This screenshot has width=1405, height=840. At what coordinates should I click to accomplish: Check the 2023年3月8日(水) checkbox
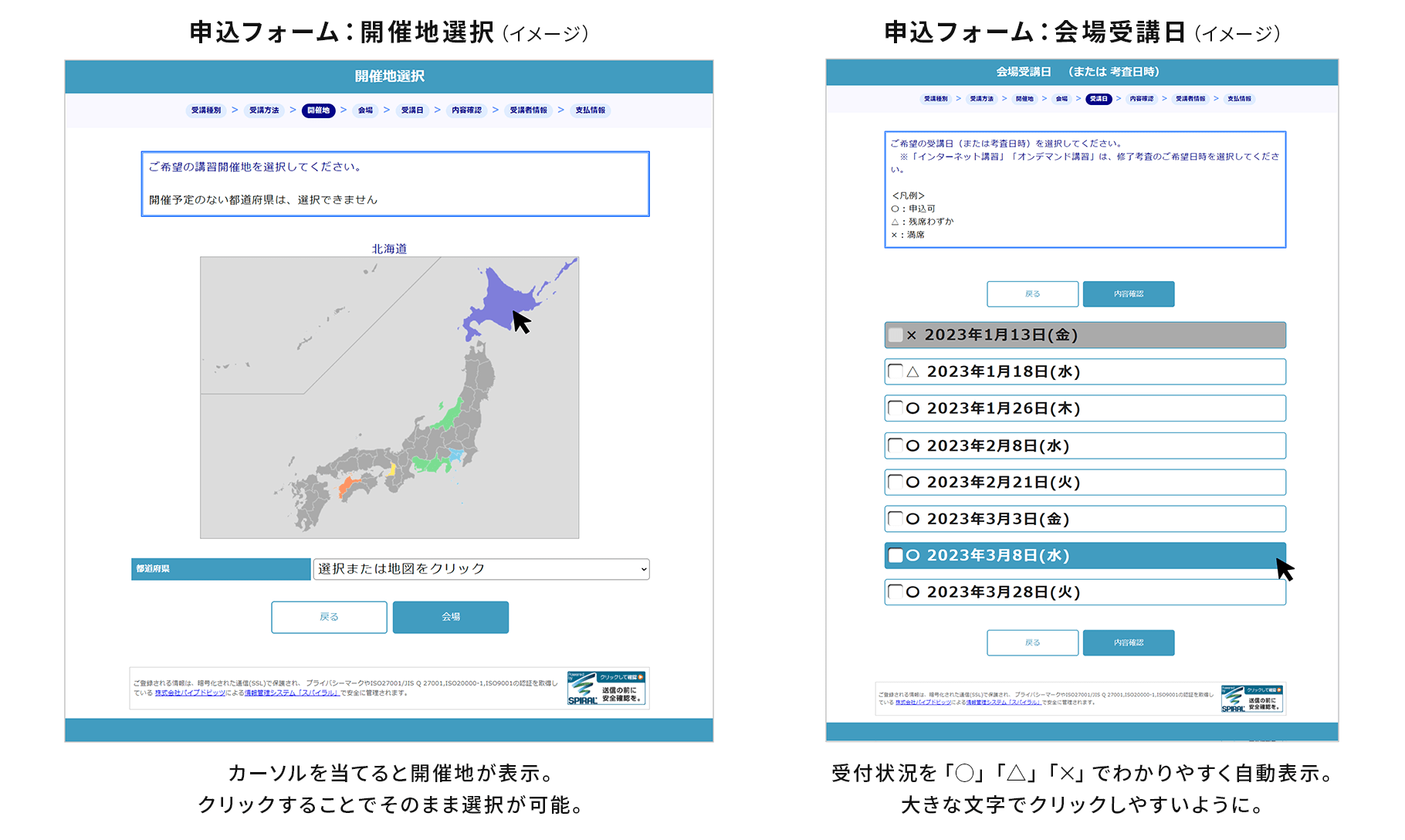(x=895, y=555)
